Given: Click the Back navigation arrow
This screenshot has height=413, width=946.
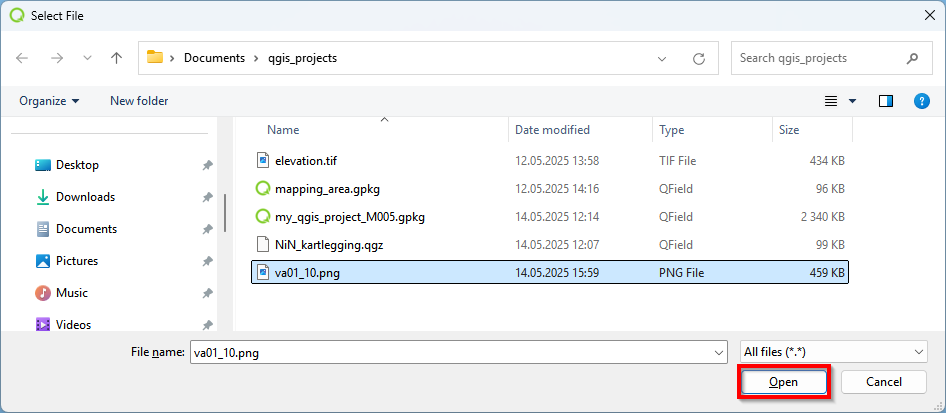Looking at the screenshot, I should (23, 58).
